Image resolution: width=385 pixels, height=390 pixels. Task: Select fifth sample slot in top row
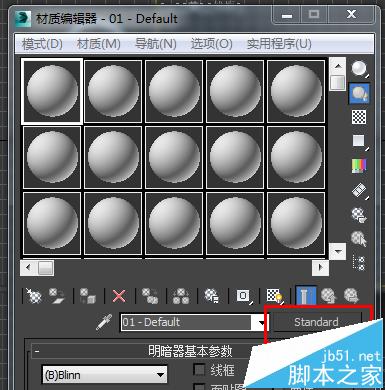click(x=296, y=91)
